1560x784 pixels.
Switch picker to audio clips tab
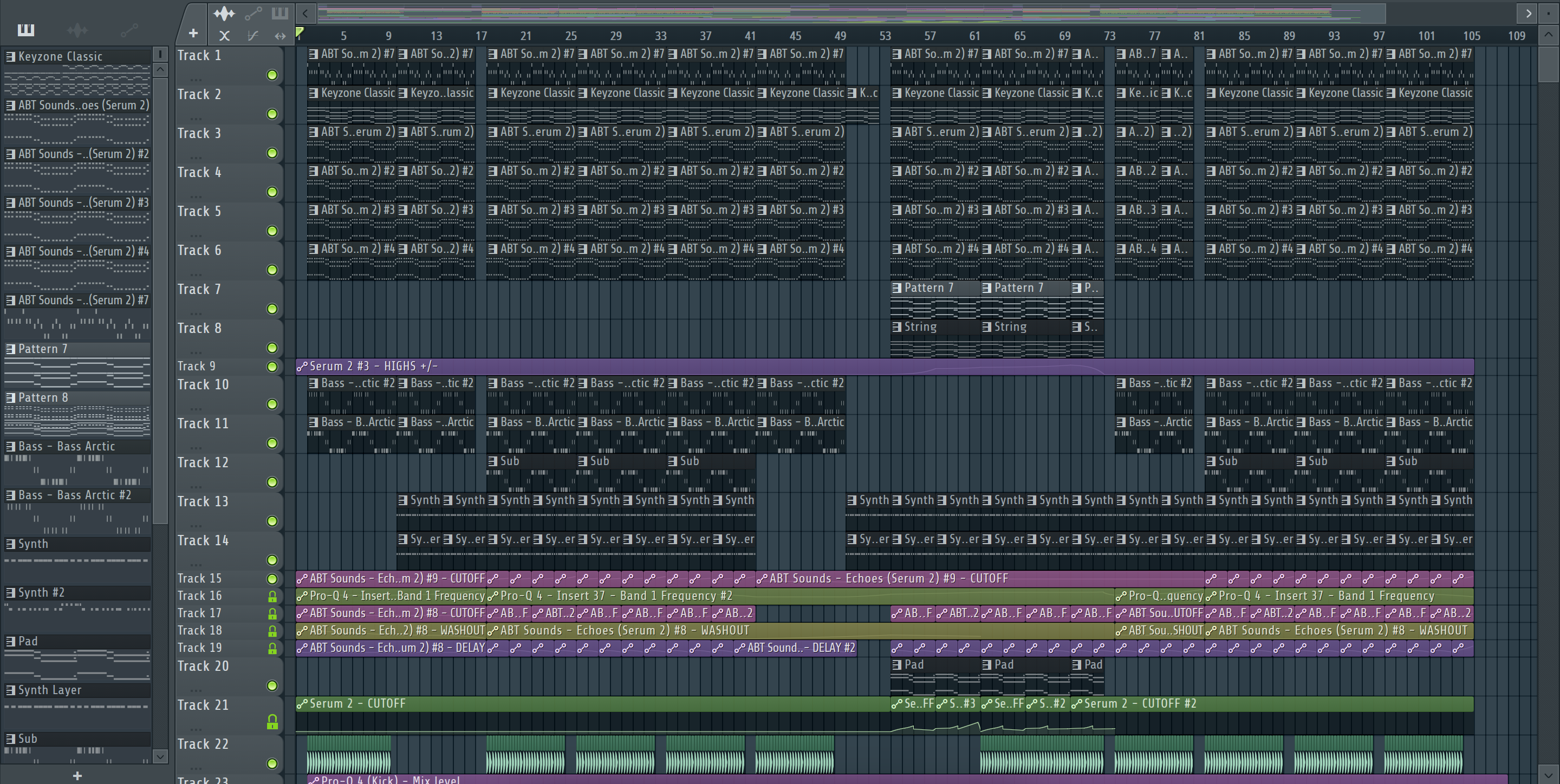[x=77, y=30]
